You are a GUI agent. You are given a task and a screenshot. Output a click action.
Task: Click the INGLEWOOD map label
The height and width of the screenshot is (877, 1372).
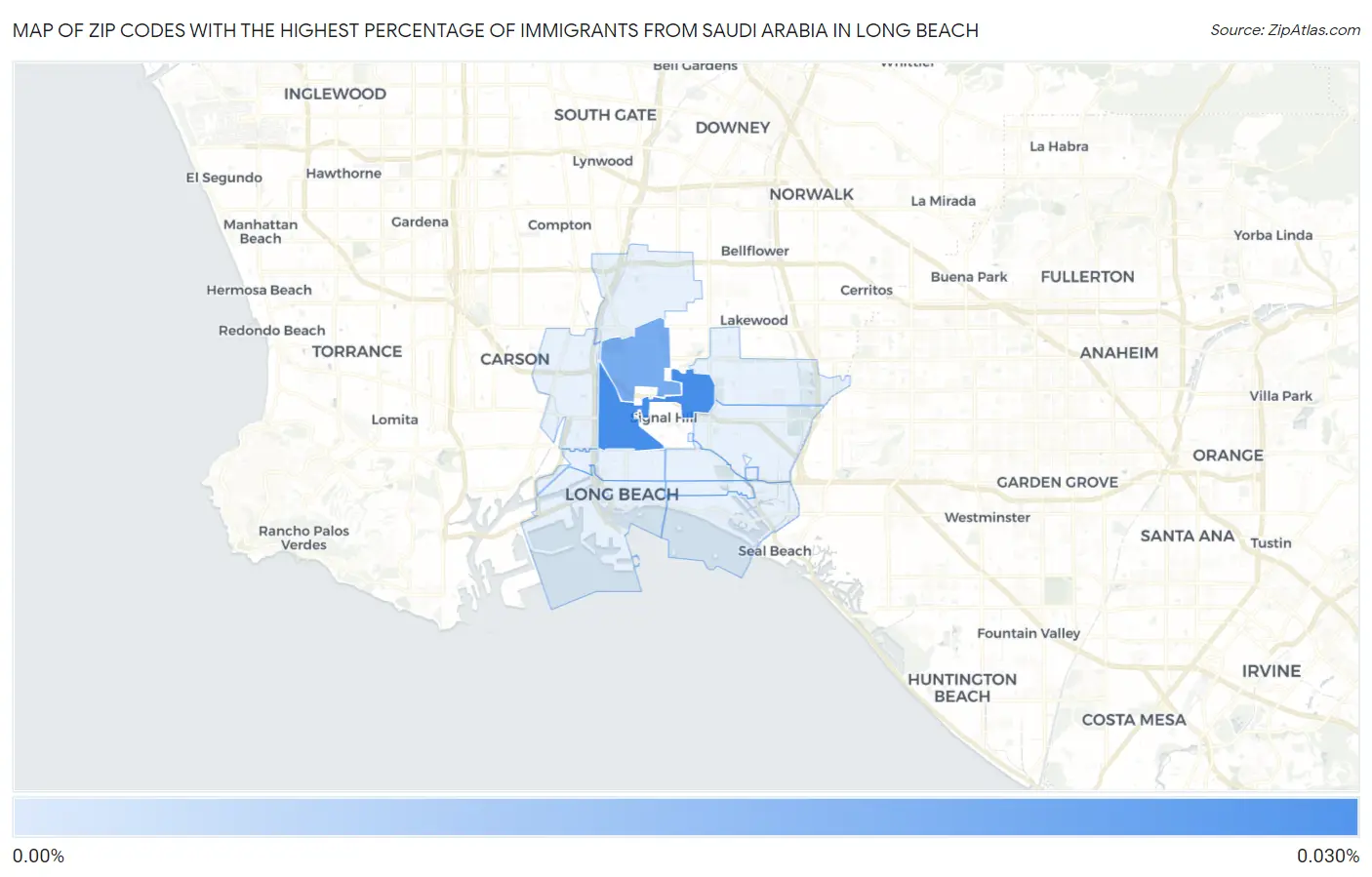coord(335,94)
